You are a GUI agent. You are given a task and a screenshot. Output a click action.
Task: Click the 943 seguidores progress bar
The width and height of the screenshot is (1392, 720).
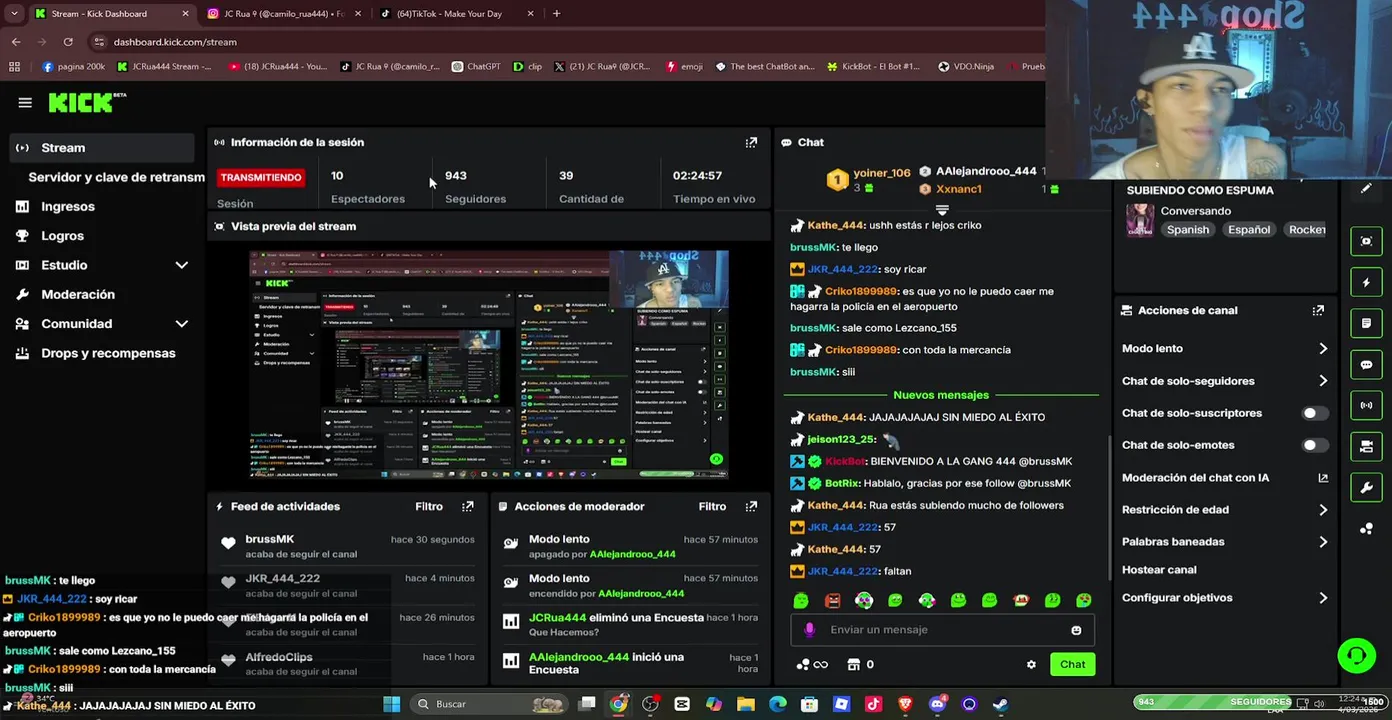coord(1260,702)
